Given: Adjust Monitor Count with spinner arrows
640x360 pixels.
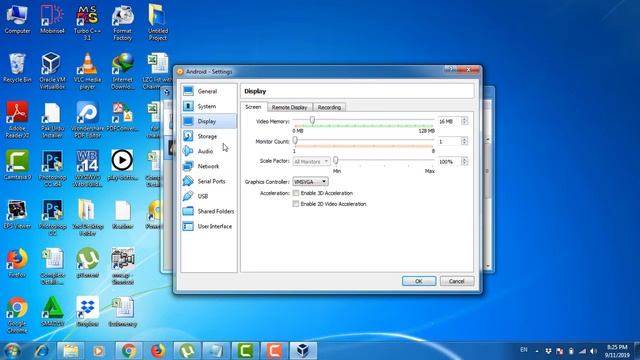Looking at the screenshot, I should tap(464, 141).
